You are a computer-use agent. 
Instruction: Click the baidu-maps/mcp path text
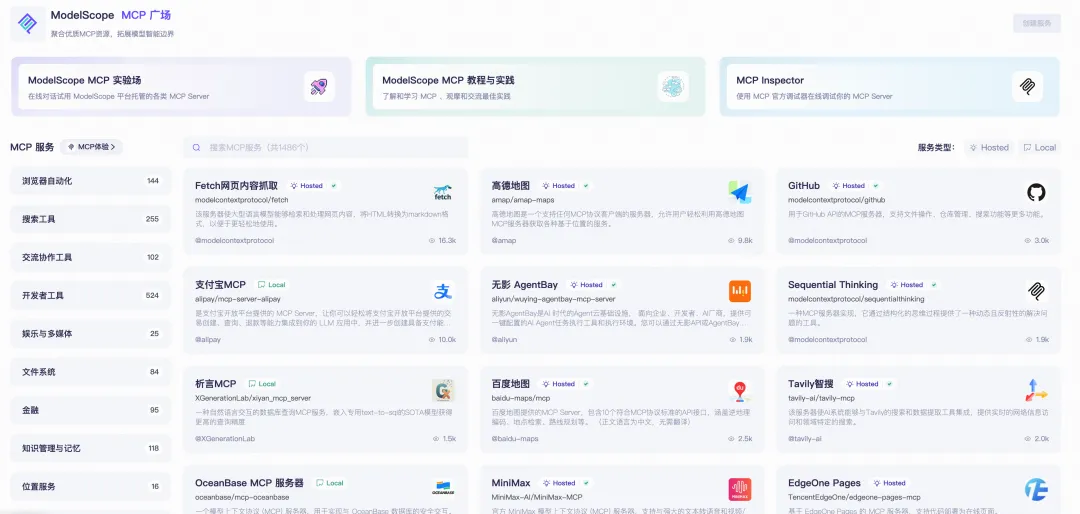coord(521,398)
